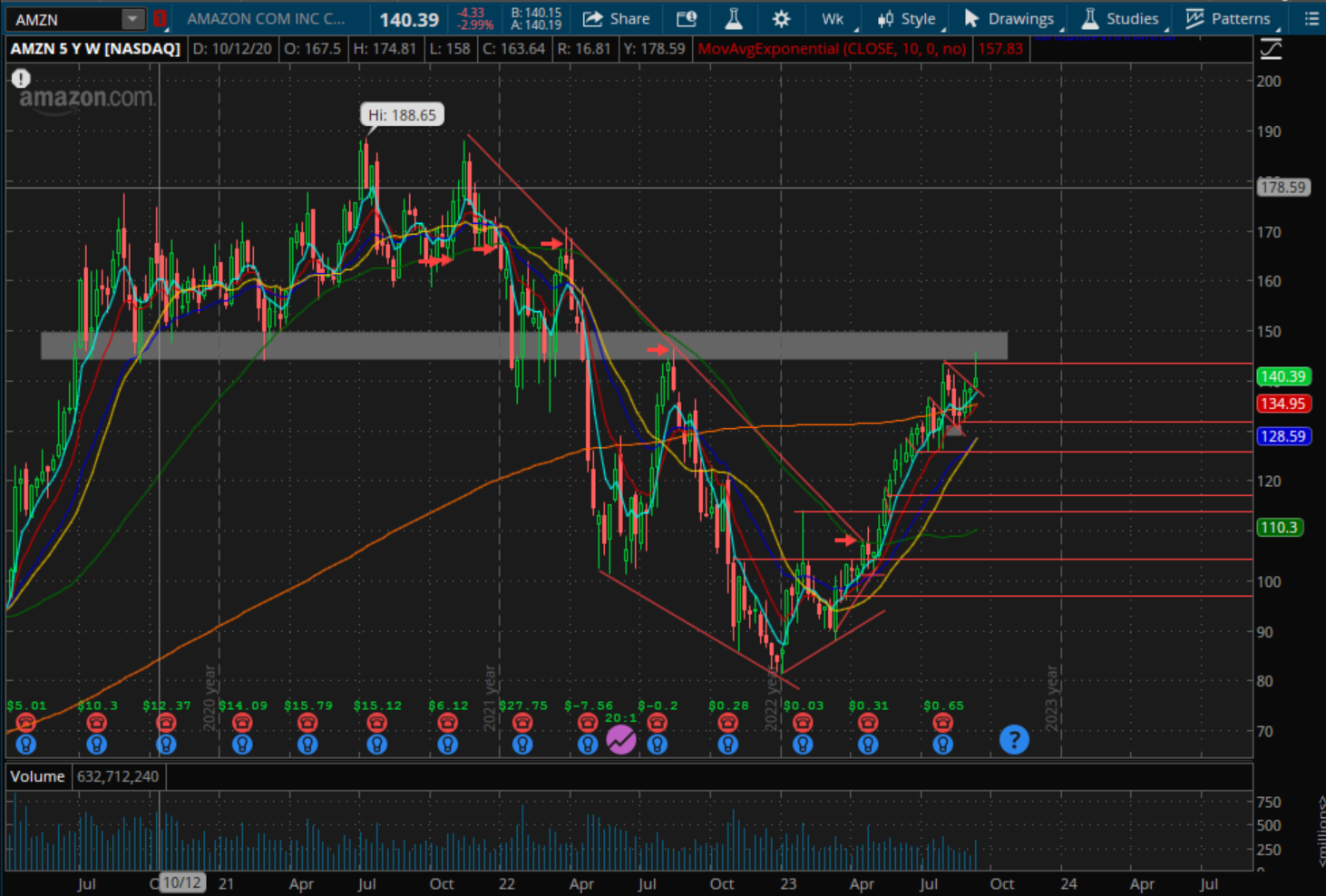Screen dimensions: 1326x896
Task: Open the Studies menu
Action: coord(1121,18)
